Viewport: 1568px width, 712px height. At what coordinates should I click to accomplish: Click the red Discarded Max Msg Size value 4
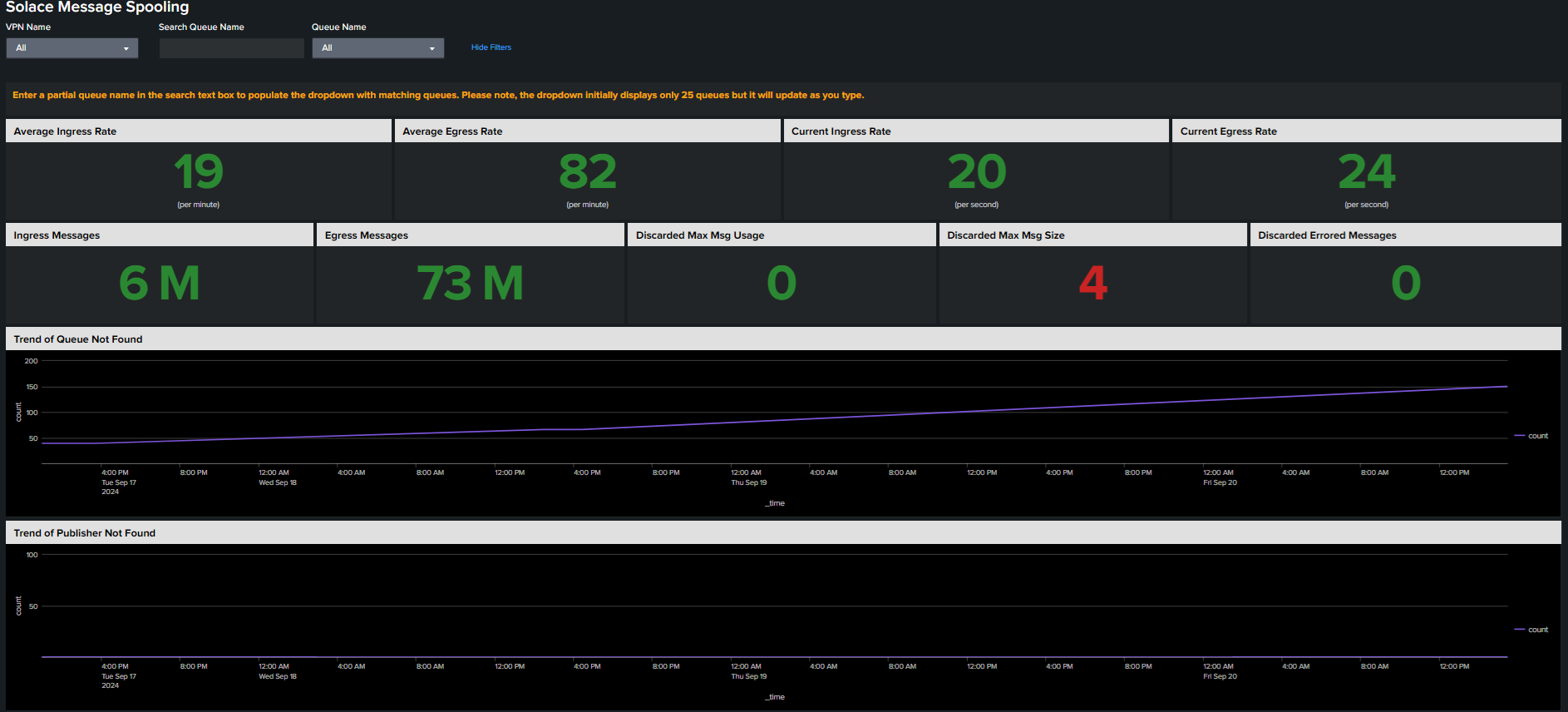click(1093, 283)
